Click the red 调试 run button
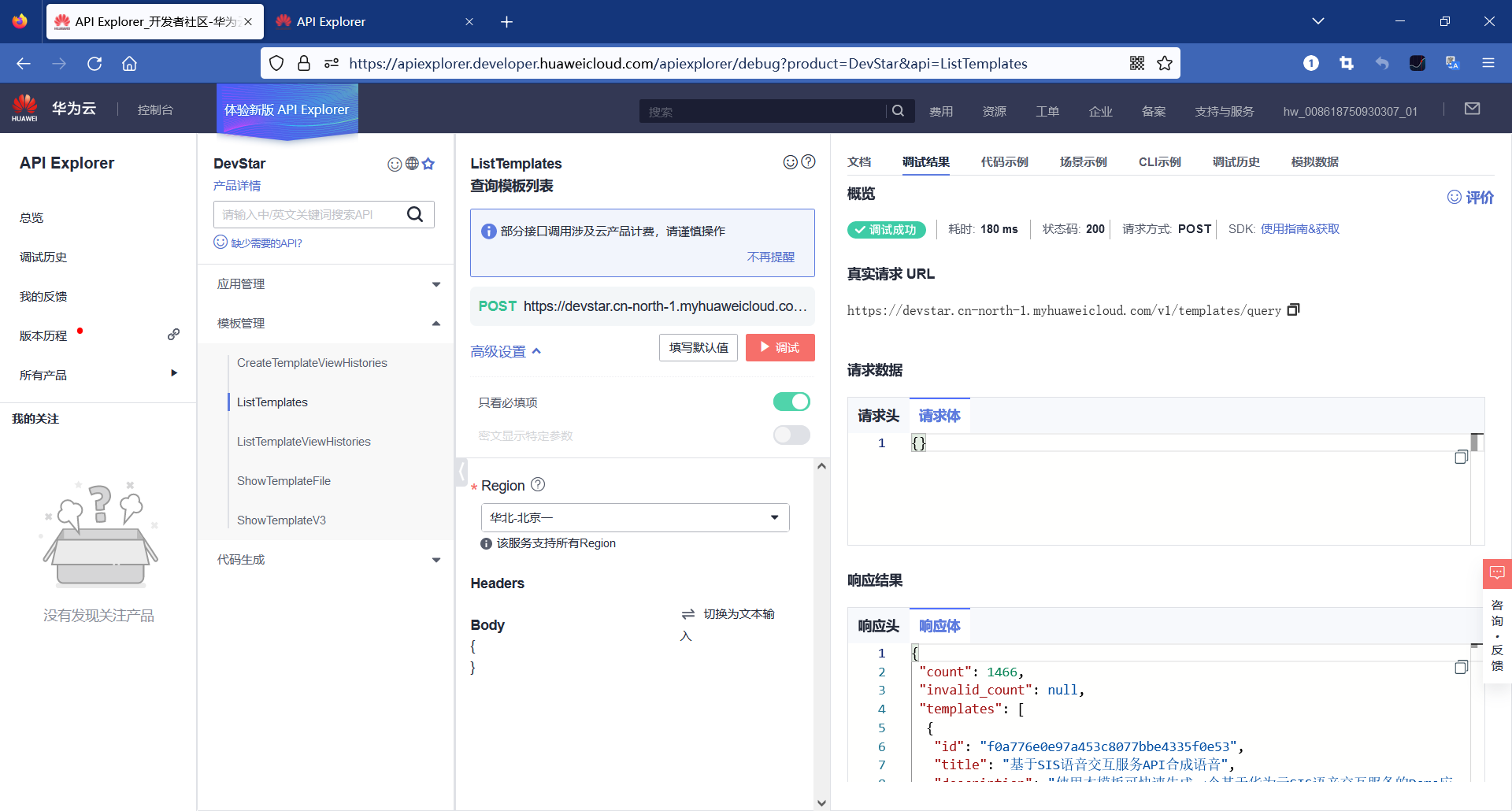The width and height of the screenshot is (1512, 811). (x=780, y=347)
